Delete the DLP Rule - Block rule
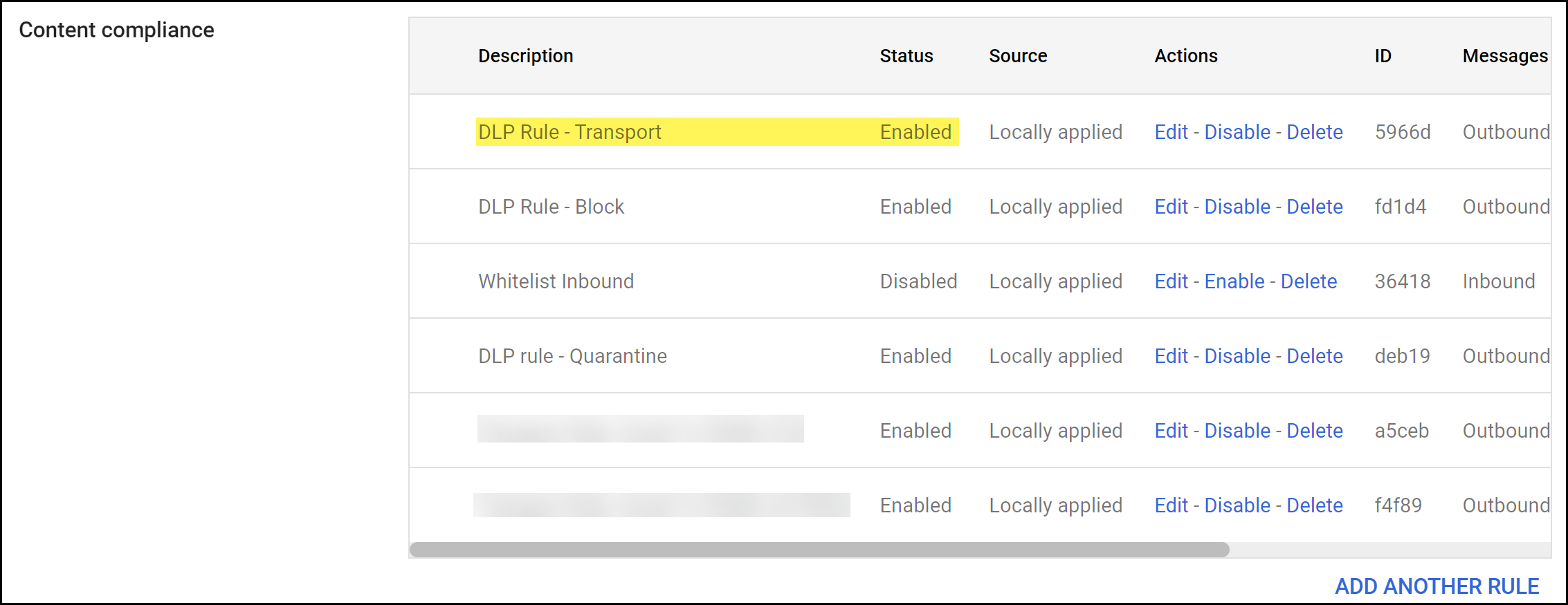Image resolution: width=1568 pixels, height=605 pixels. (x=1314, y=207)
